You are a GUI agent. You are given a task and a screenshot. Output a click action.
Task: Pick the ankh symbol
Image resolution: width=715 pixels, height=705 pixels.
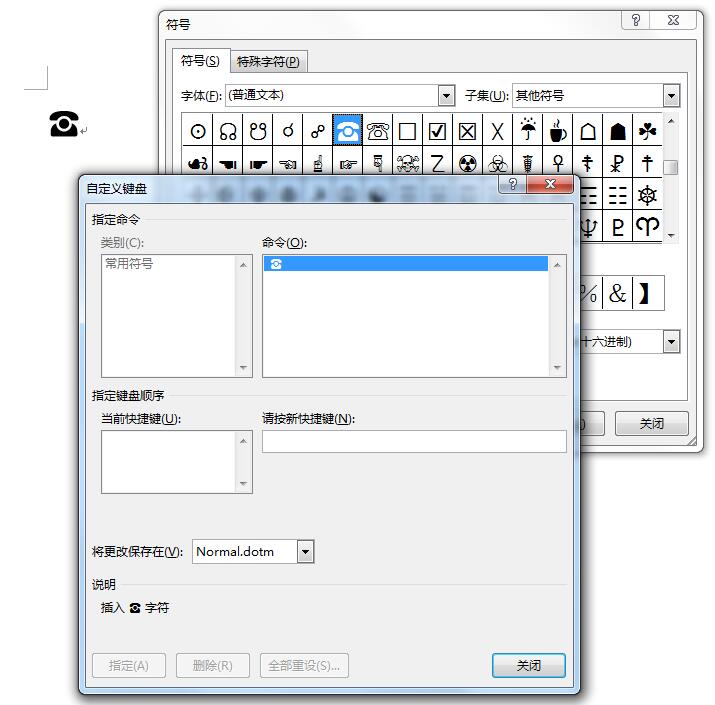tap(558, 162)
